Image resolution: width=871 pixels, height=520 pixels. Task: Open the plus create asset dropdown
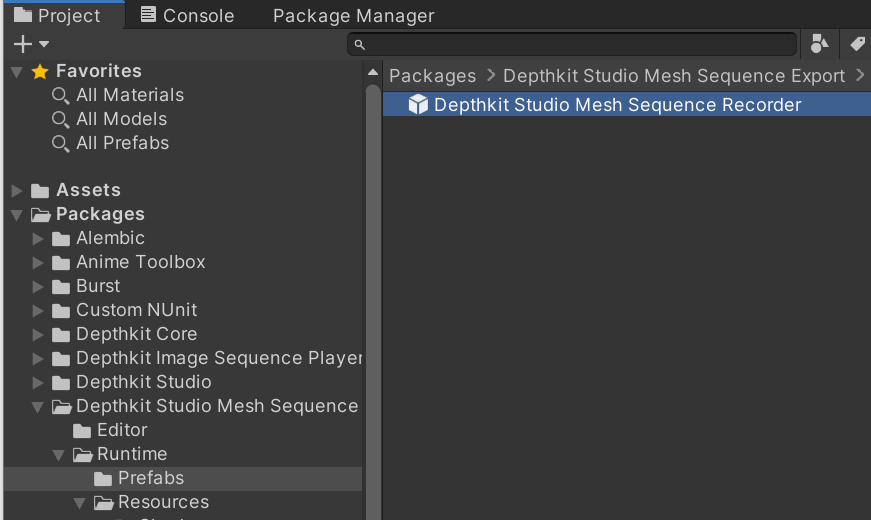click(x=31, y=44)
